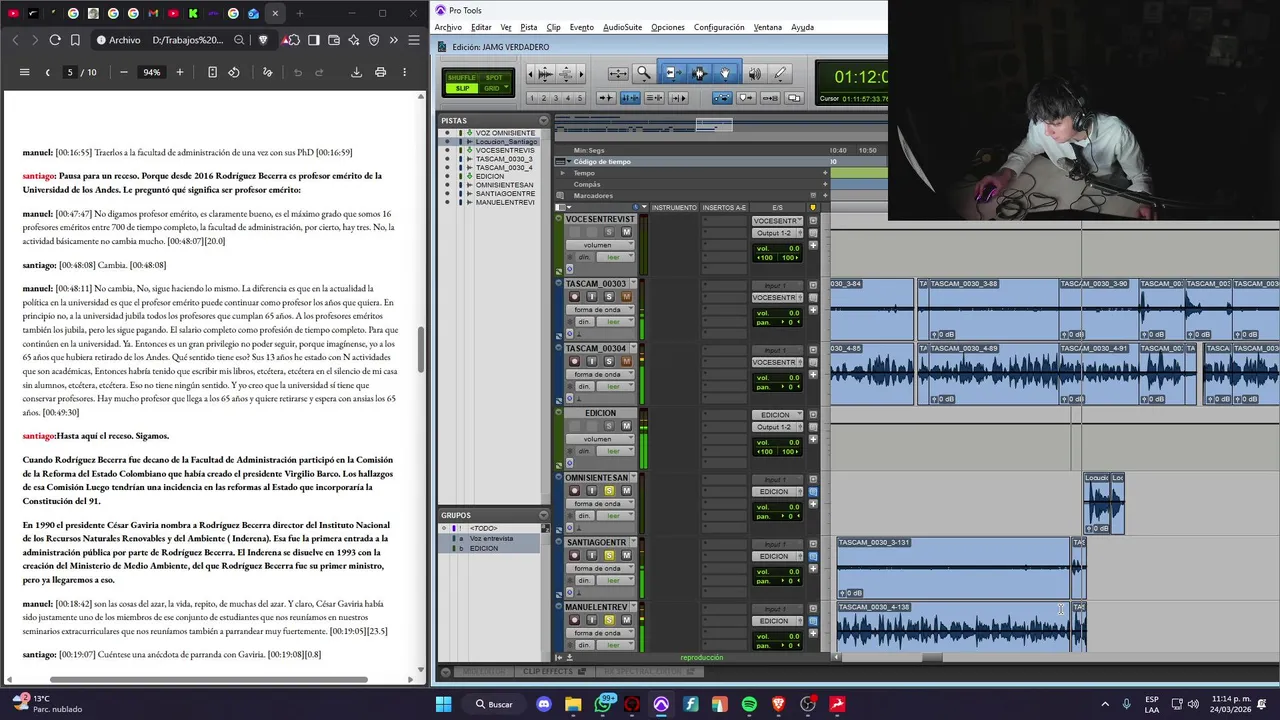The image size is (1280, 720).
Task: Zoom in the PDF with the plus button
Action: (x=180, y=72)
